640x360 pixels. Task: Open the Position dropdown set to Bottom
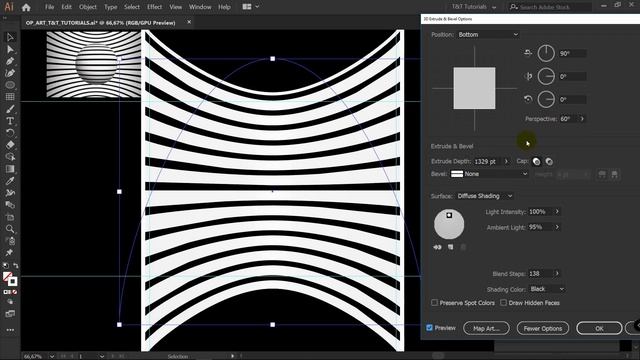click(x=488, y=35)
